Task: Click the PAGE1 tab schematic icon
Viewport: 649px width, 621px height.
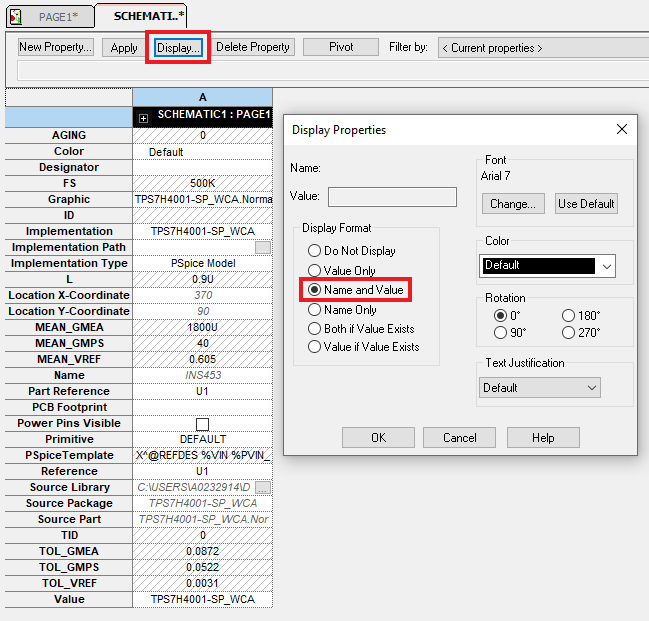Action: click(x=14, y=17)
